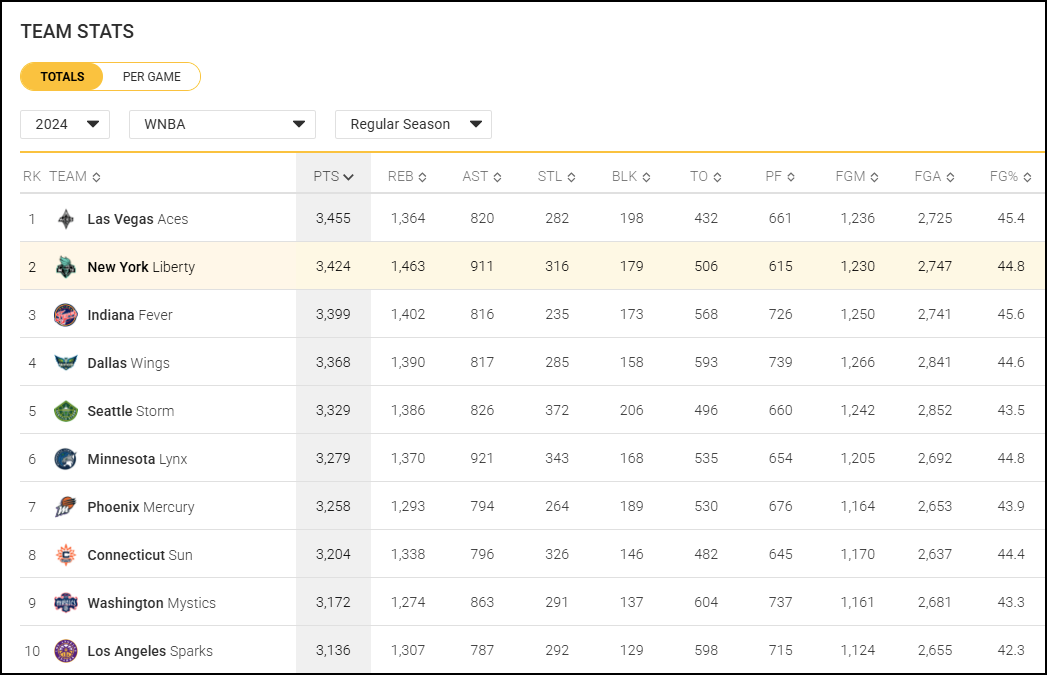Open the Regular Season dropdown
Screen dimensions: 1047x675
413,124
